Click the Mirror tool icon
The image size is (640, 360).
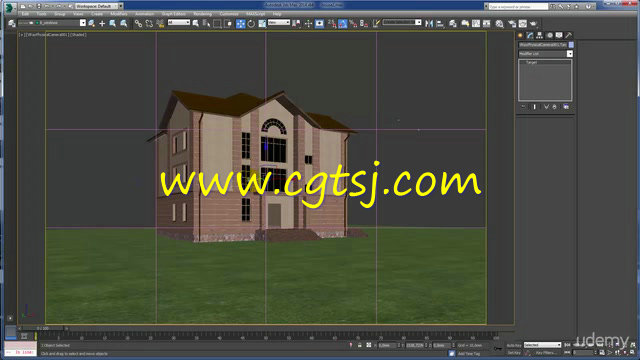pos(429,24)
